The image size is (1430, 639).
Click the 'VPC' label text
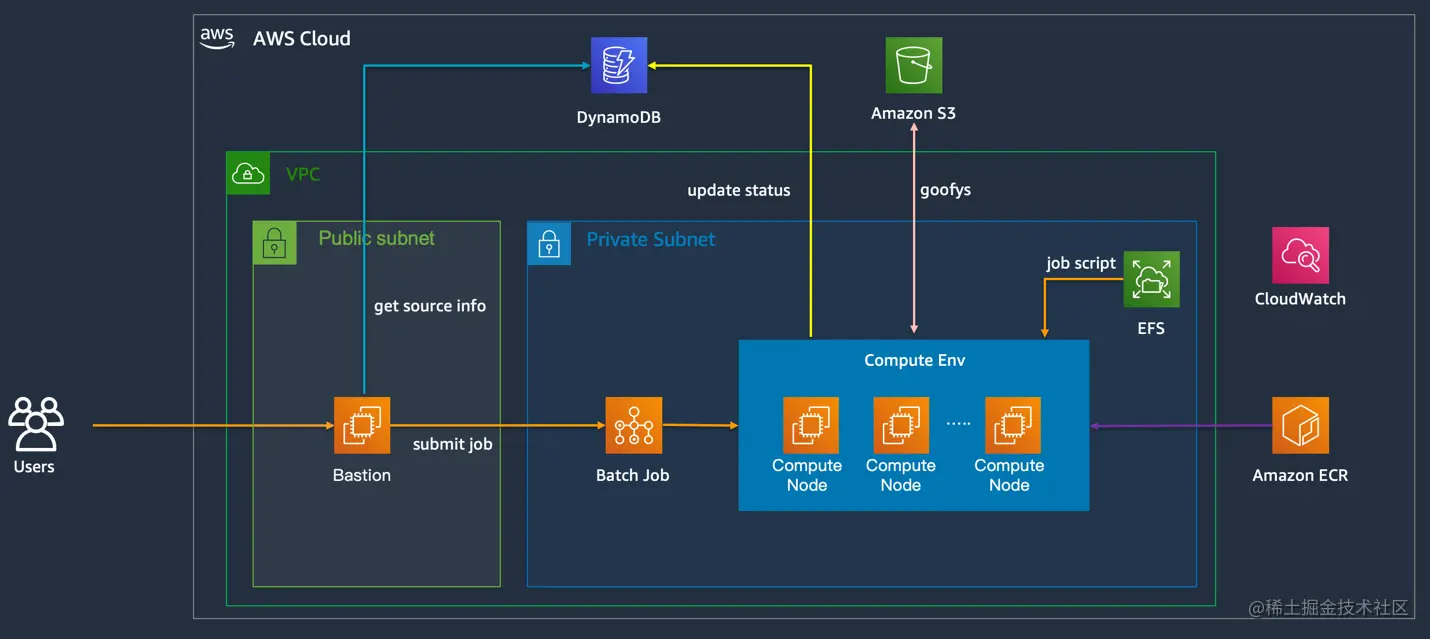pos(303,174)
